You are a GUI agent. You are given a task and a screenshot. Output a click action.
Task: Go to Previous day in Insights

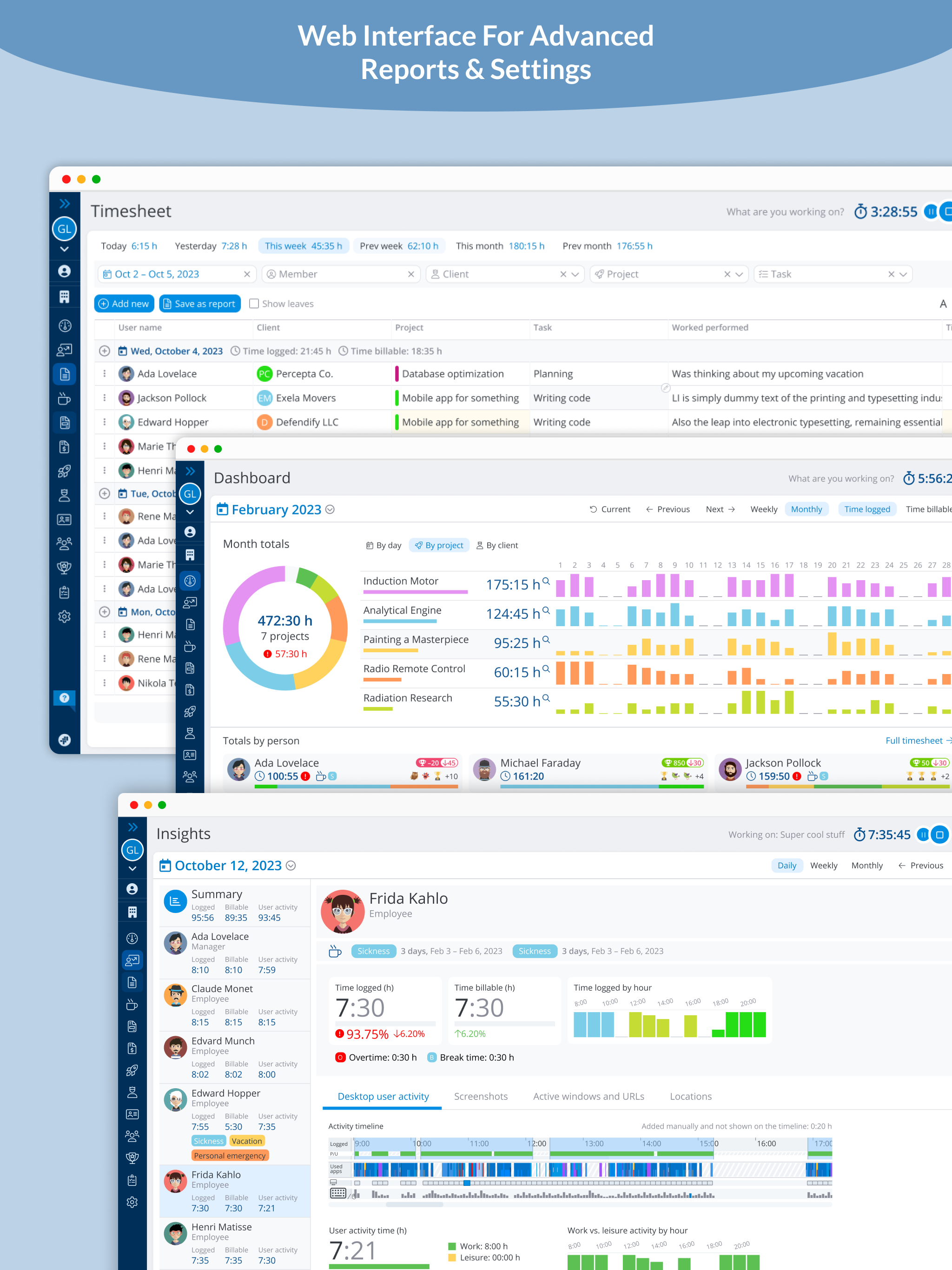[920, 866]
